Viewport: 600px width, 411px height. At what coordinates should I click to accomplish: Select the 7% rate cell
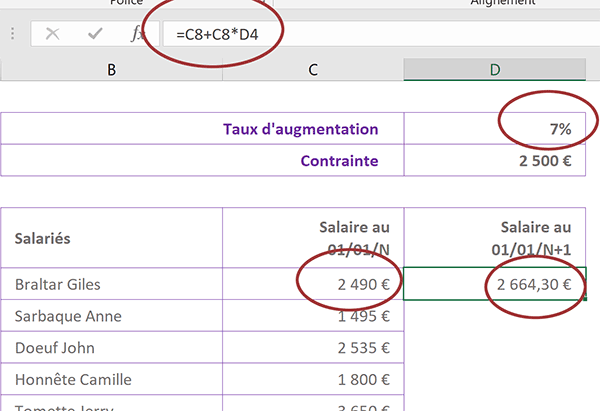pyautogui.click(x=495, y=129)
